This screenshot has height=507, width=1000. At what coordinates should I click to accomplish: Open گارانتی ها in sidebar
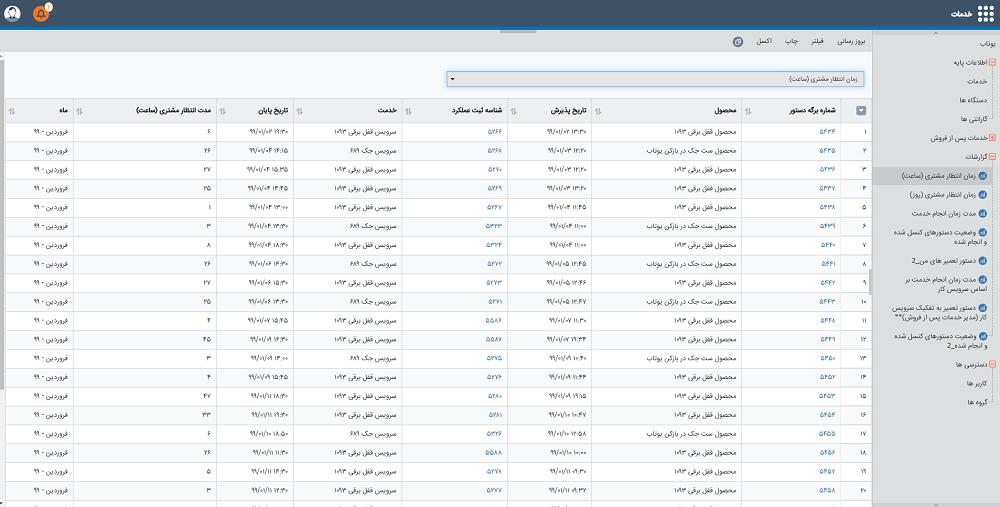tap(974, 119)
